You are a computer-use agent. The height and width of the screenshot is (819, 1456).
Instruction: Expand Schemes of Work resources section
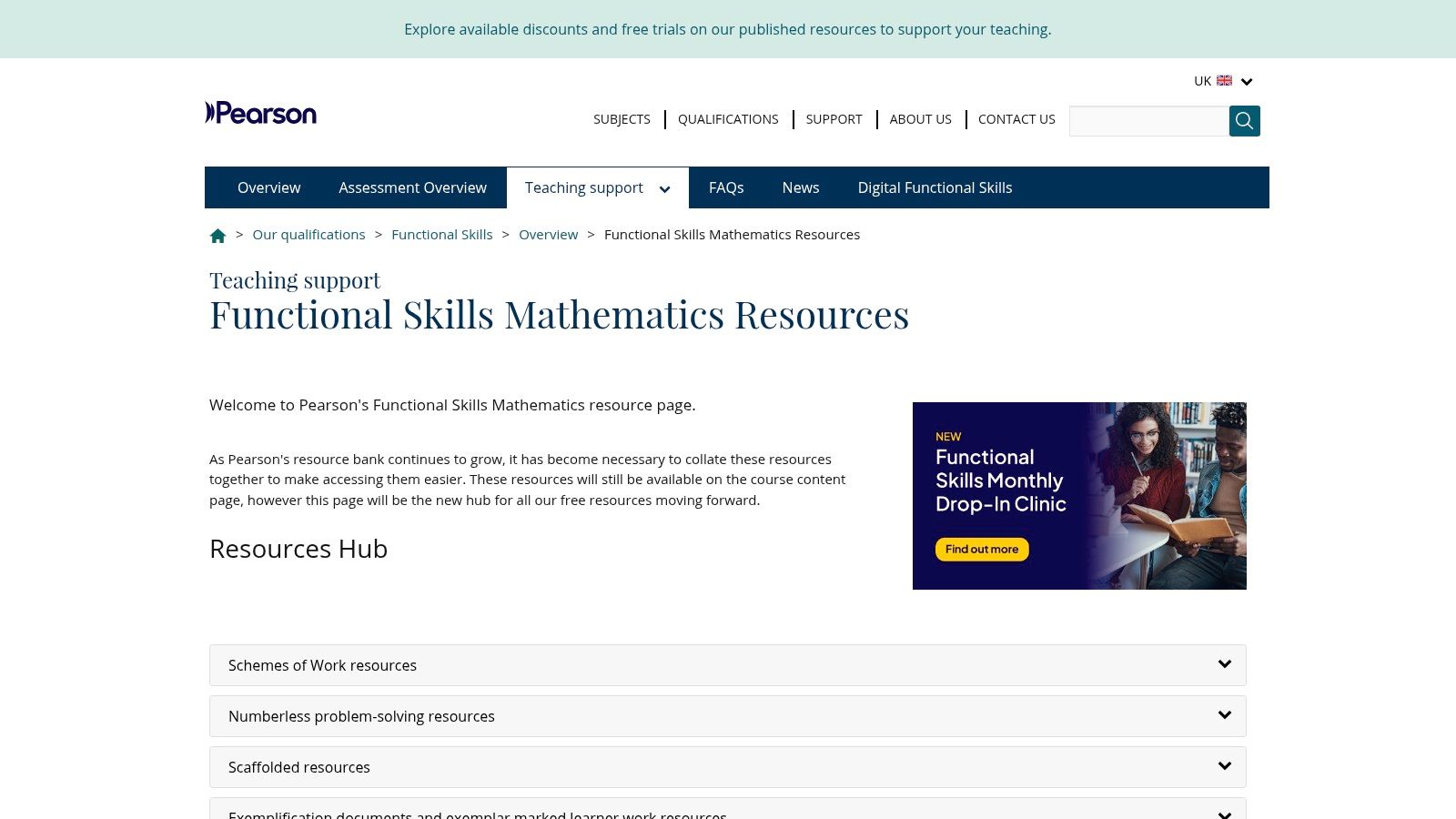(x=728, y=665)
